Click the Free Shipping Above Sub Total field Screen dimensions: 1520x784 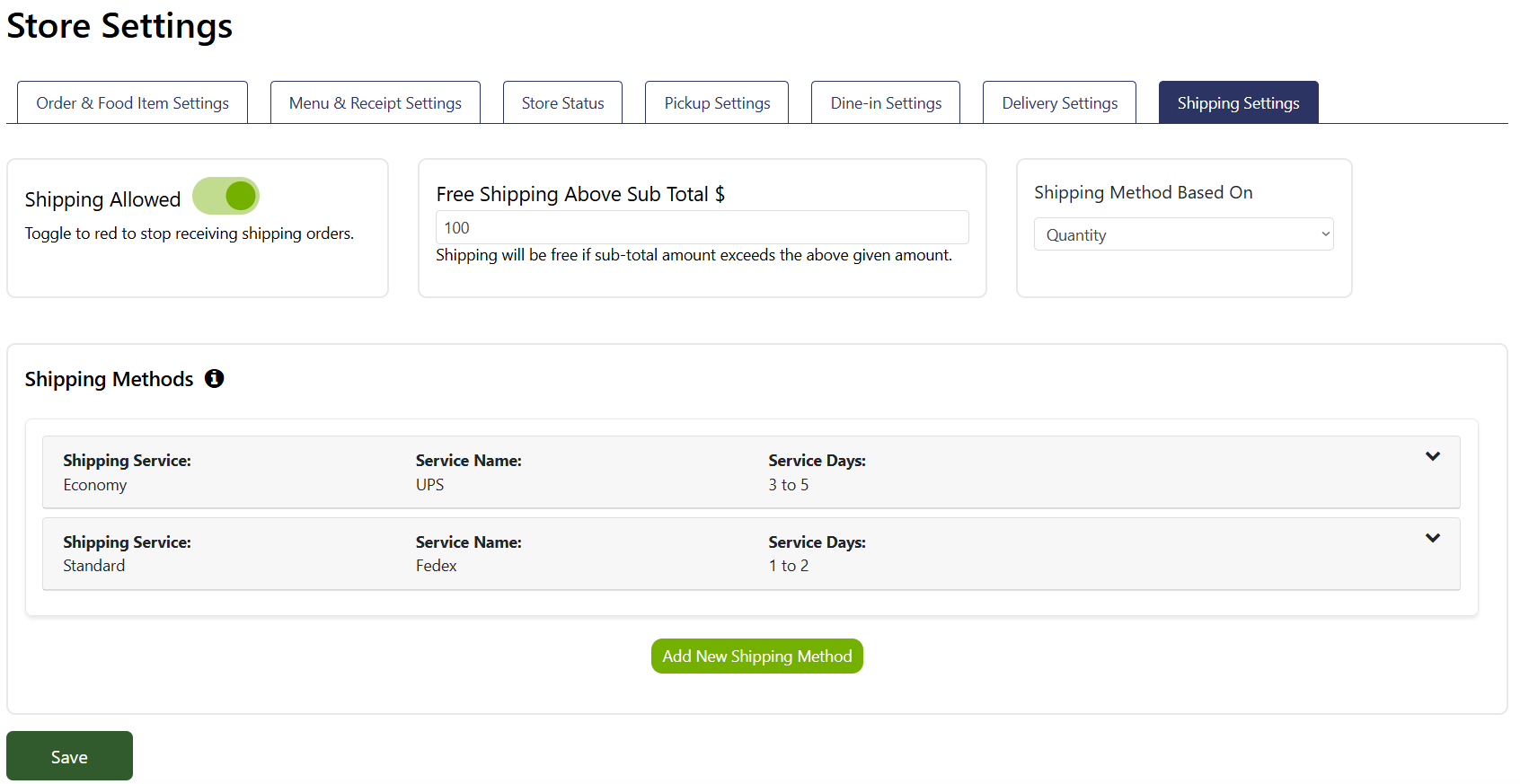(702, 228)
